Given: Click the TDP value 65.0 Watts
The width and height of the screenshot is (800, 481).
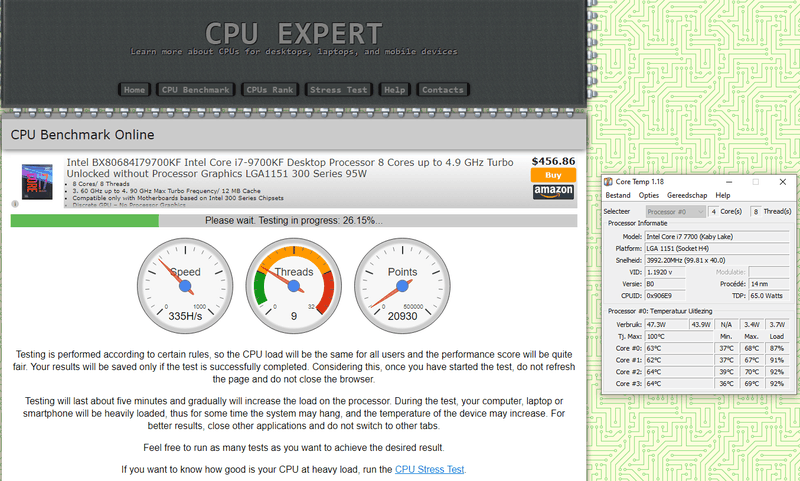Looking at the screenshot, I should click(769, 296).
